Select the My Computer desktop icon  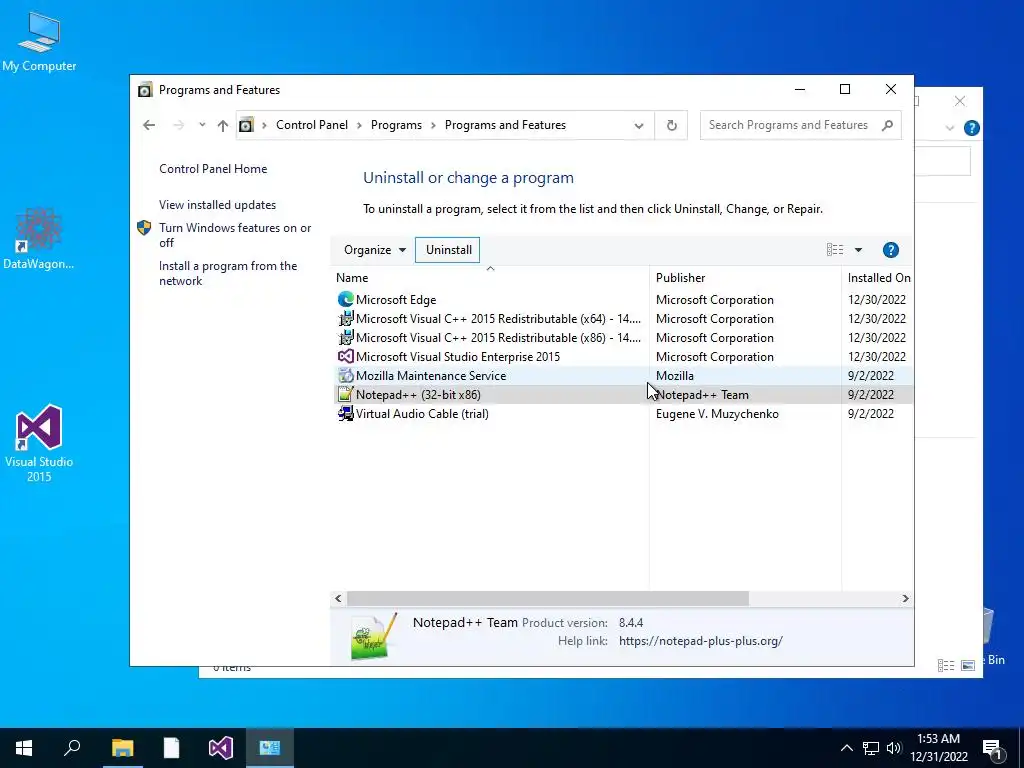click(x=39, y=42)
